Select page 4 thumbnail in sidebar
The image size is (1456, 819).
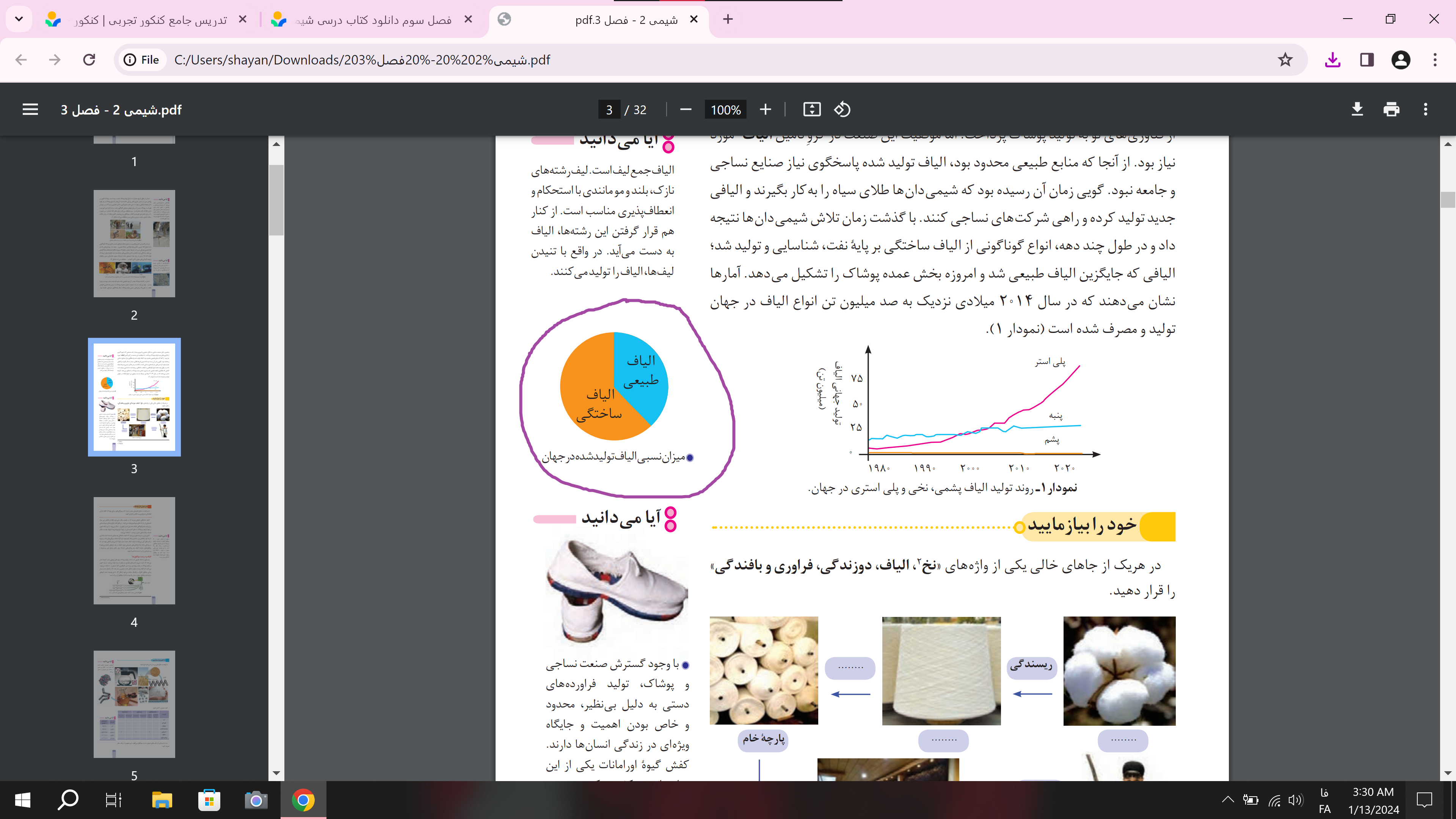(x=134, y=550)
